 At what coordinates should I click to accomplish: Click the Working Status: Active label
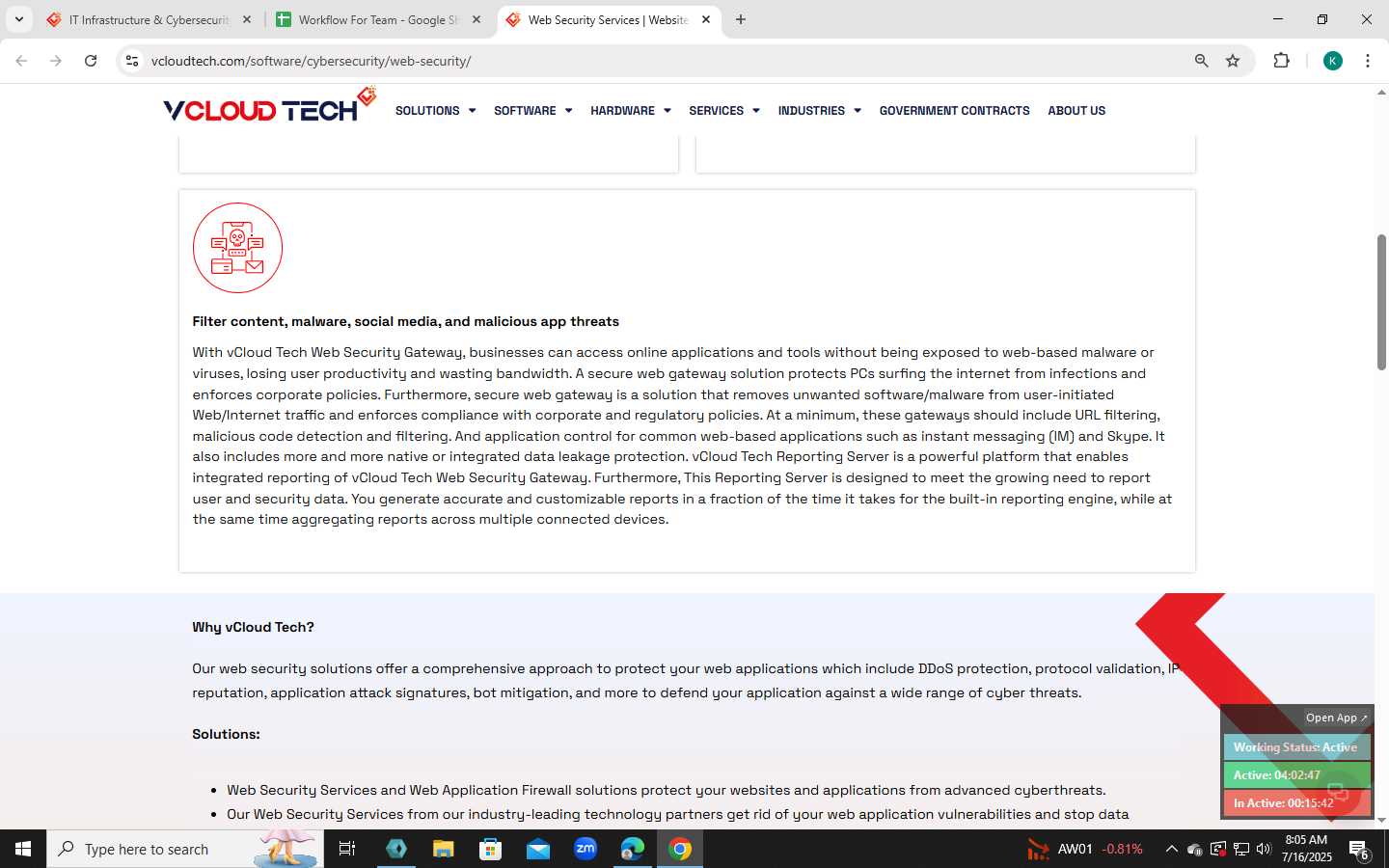[x=1295, y=747]
